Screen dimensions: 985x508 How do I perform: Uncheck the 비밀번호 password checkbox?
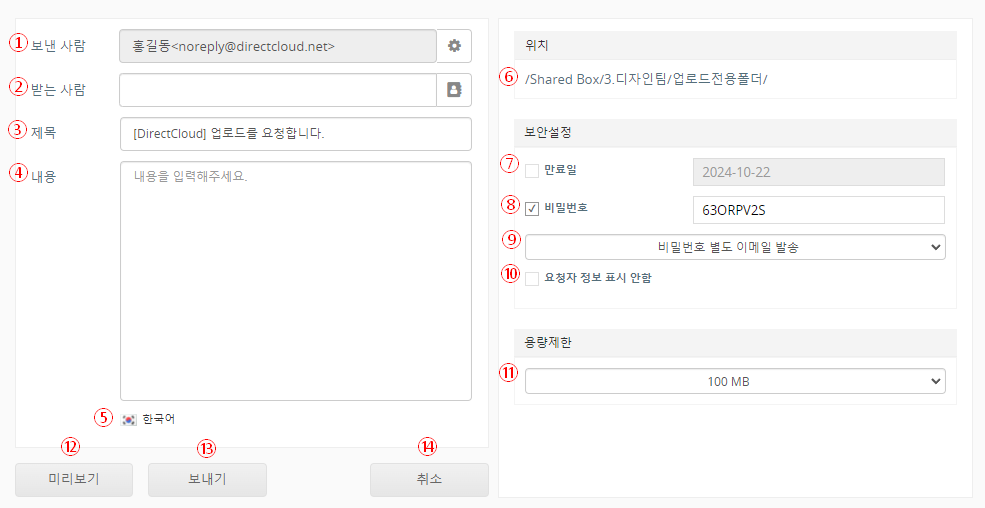[x=532, y=209]
